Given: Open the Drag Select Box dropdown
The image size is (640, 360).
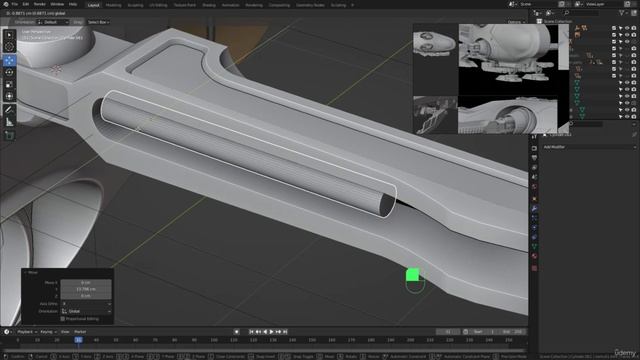Looking at the screenshot, I should [x=98, y=22].
